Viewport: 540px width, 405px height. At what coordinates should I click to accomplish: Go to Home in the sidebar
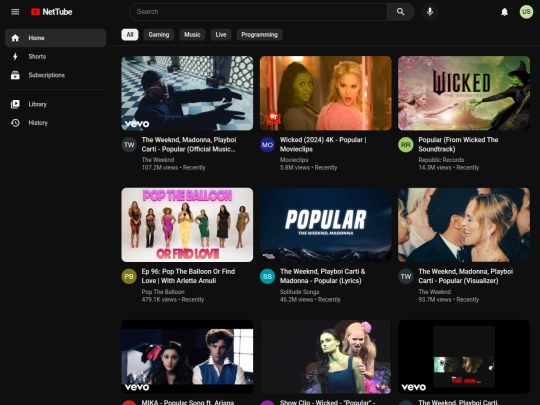55,38
